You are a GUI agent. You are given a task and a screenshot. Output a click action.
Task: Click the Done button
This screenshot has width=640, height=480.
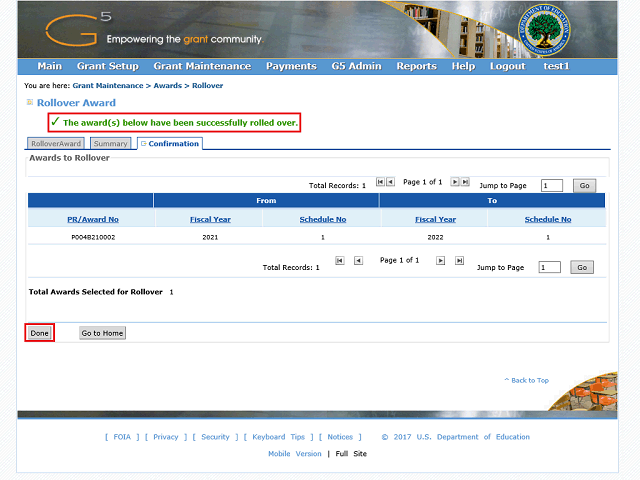(40, 333)
